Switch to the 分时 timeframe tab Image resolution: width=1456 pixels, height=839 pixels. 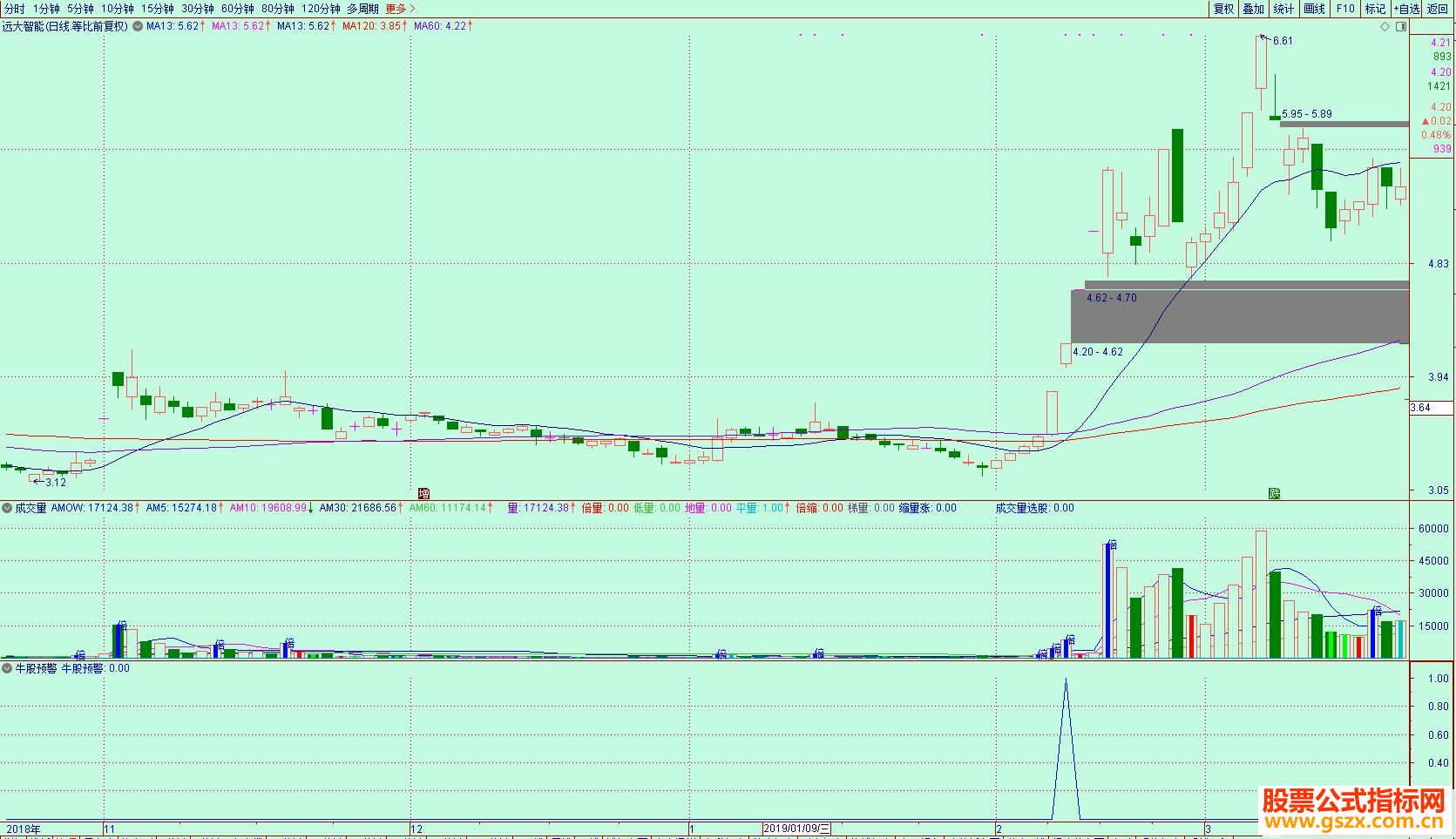[15, 9]
